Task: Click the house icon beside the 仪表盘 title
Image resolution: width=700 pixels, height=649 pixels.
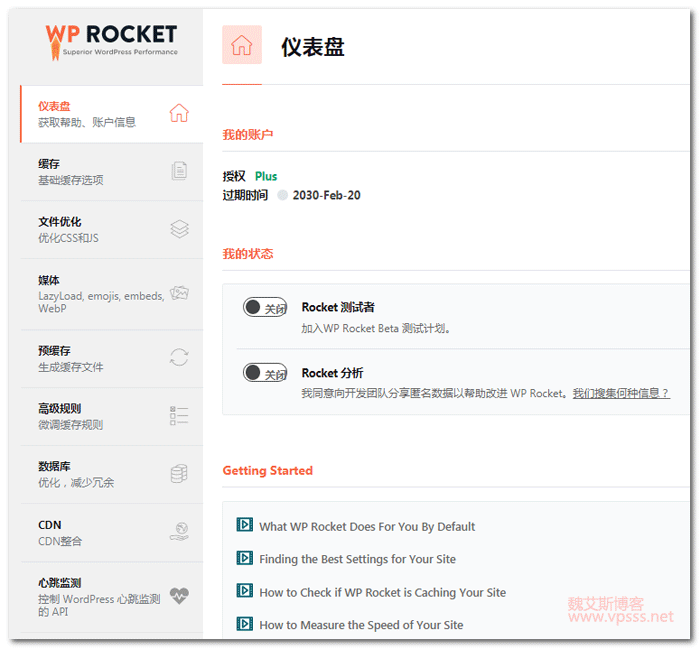Action: (242, 45)
